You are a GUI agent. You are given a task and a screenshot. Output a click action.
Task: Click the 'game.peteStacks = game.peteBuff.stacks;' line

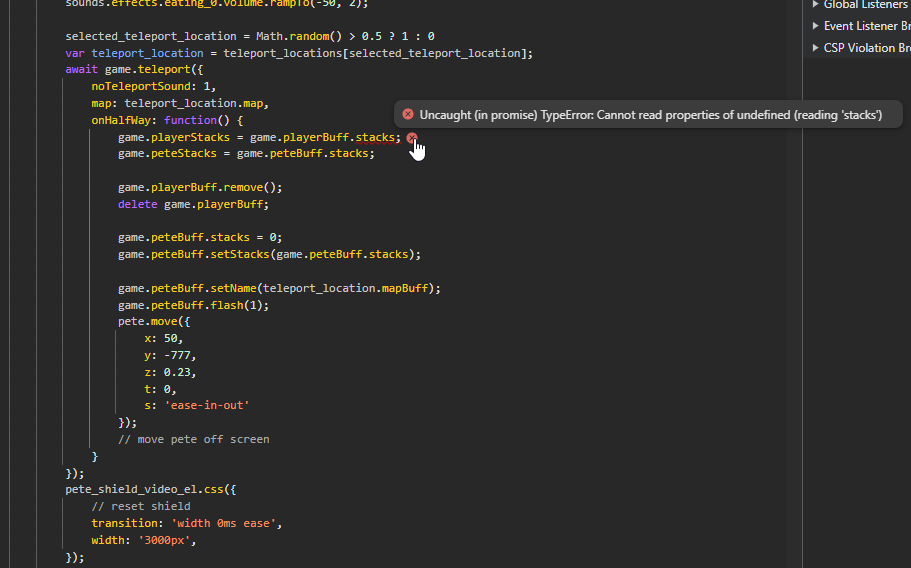pyautogui.click(x=246, y=153)
